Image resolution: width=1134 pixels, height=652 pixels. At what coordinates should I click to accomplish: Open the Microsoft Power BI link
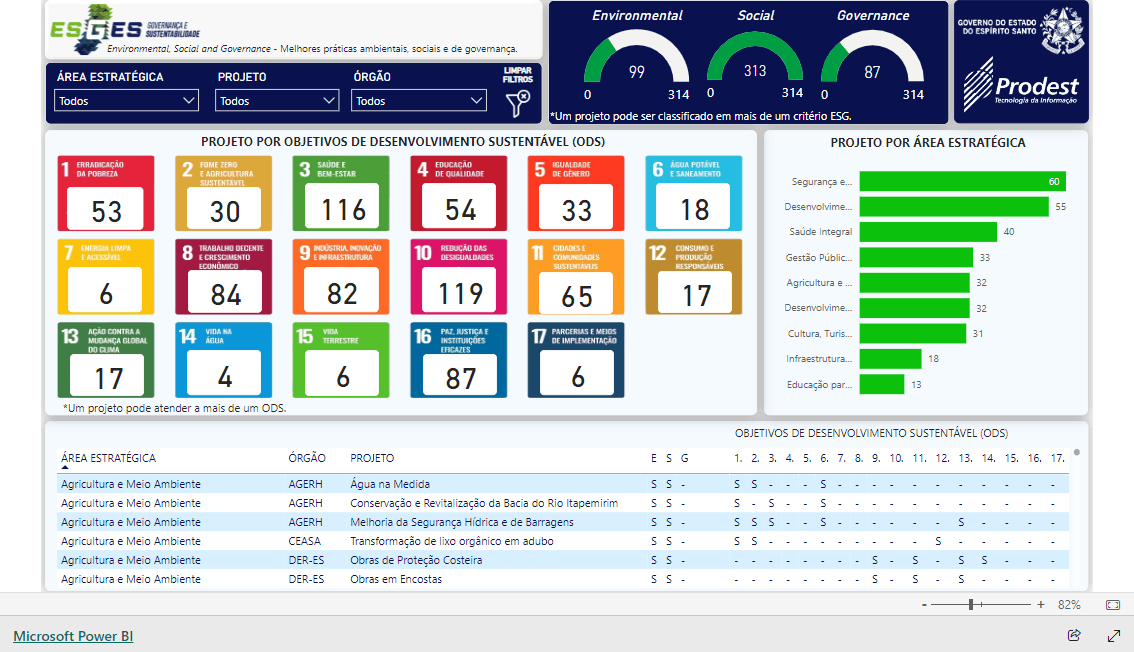pyautogui.click(x=73, y=636)
